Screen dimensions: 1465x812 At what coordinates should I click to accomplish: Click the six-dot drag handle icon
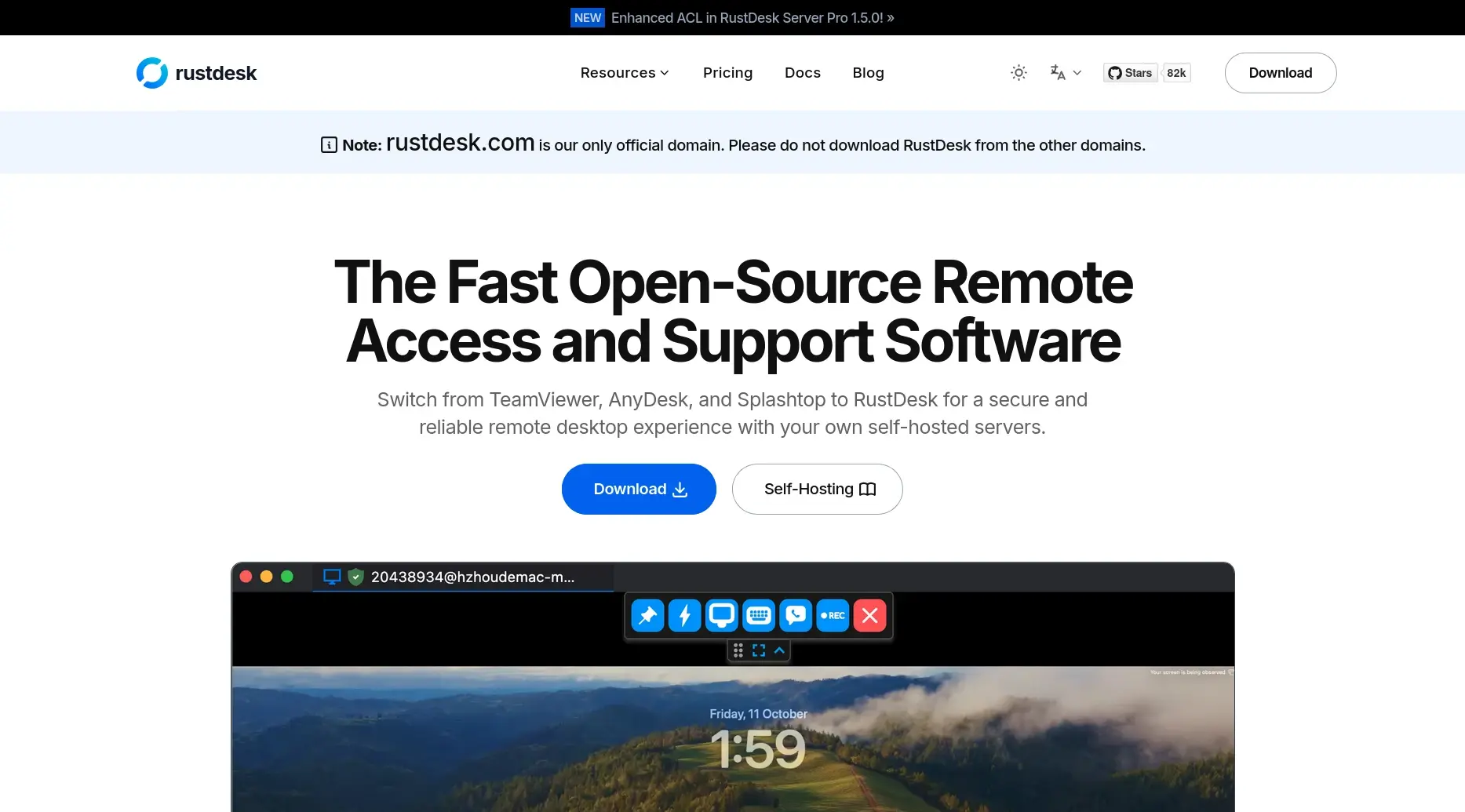[738, 650]
